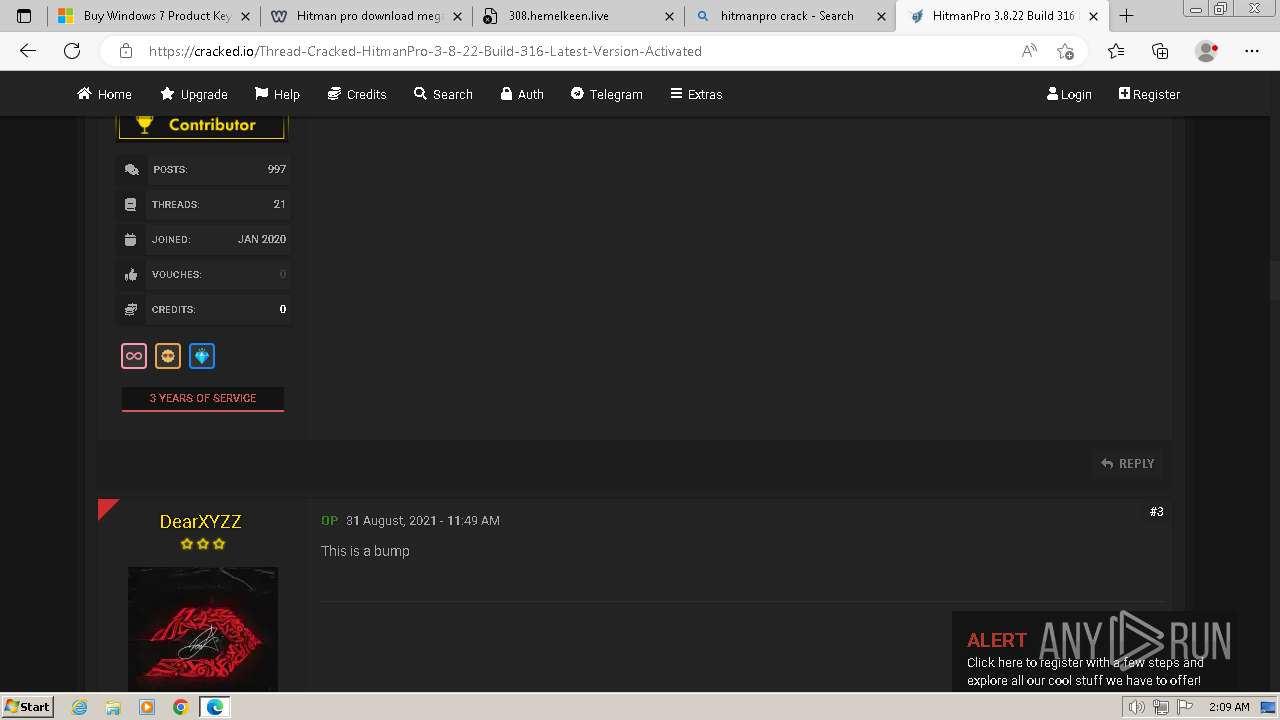Click the site lock info icon
Image resolution: width=1280 pixels, height=720 pixels.
(x=126, y=51)
